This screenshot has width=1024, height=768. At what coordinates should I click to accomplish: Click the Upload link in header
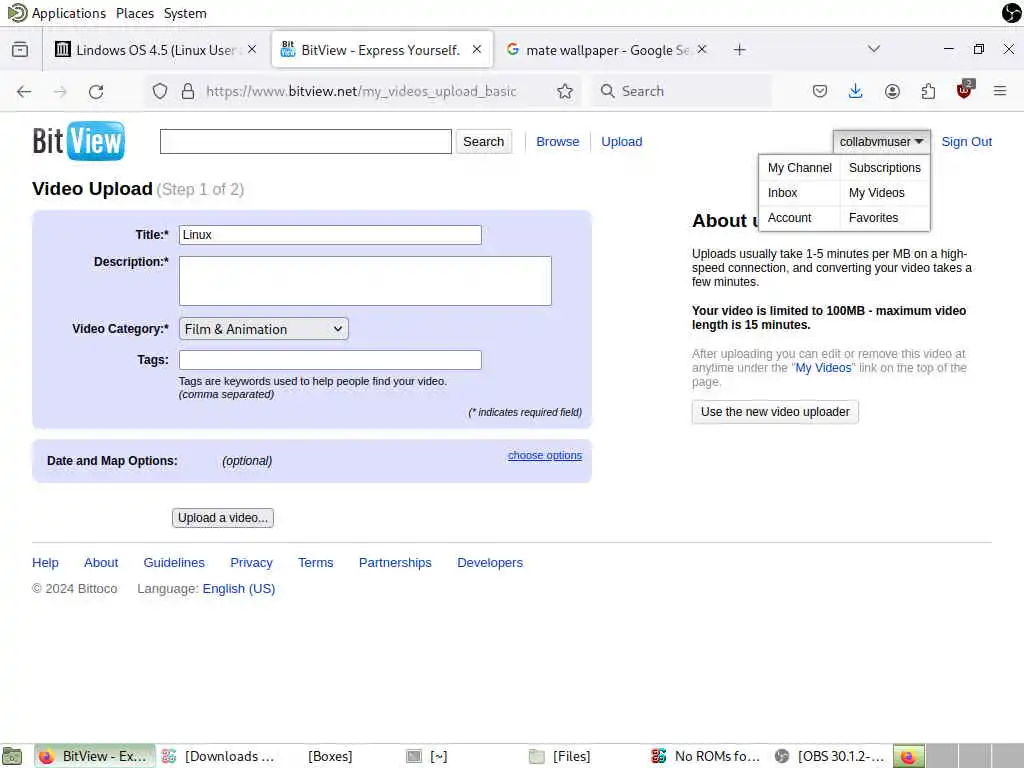(621, 142)
